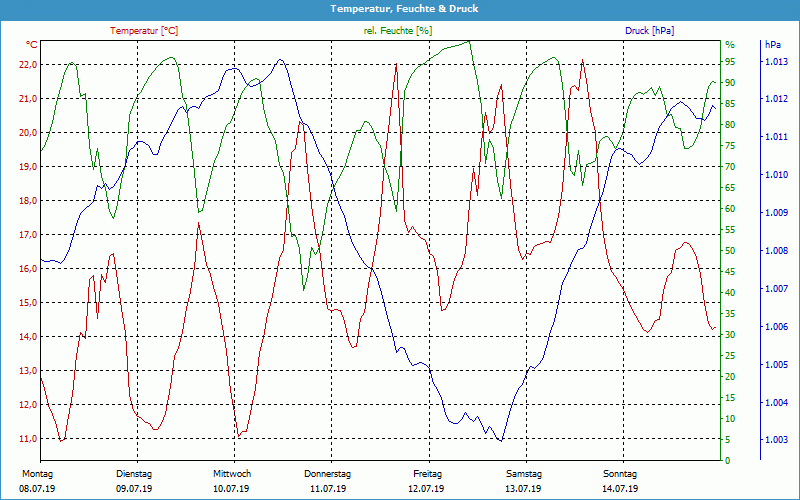Click the '40' humidity axis value

(730, 293)
